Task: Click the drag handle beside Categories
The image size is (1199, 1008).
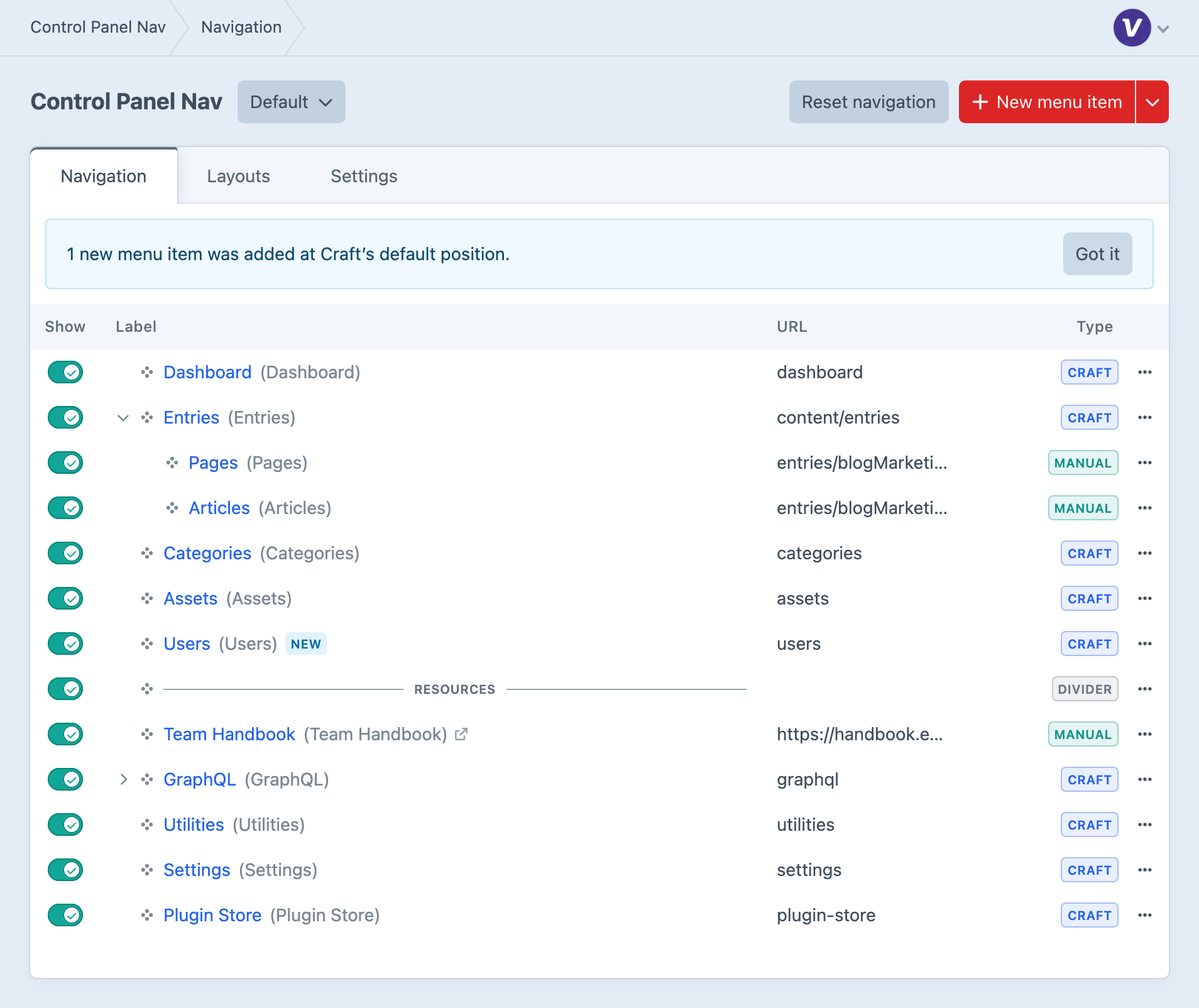Action: click(x=147, y=553)
